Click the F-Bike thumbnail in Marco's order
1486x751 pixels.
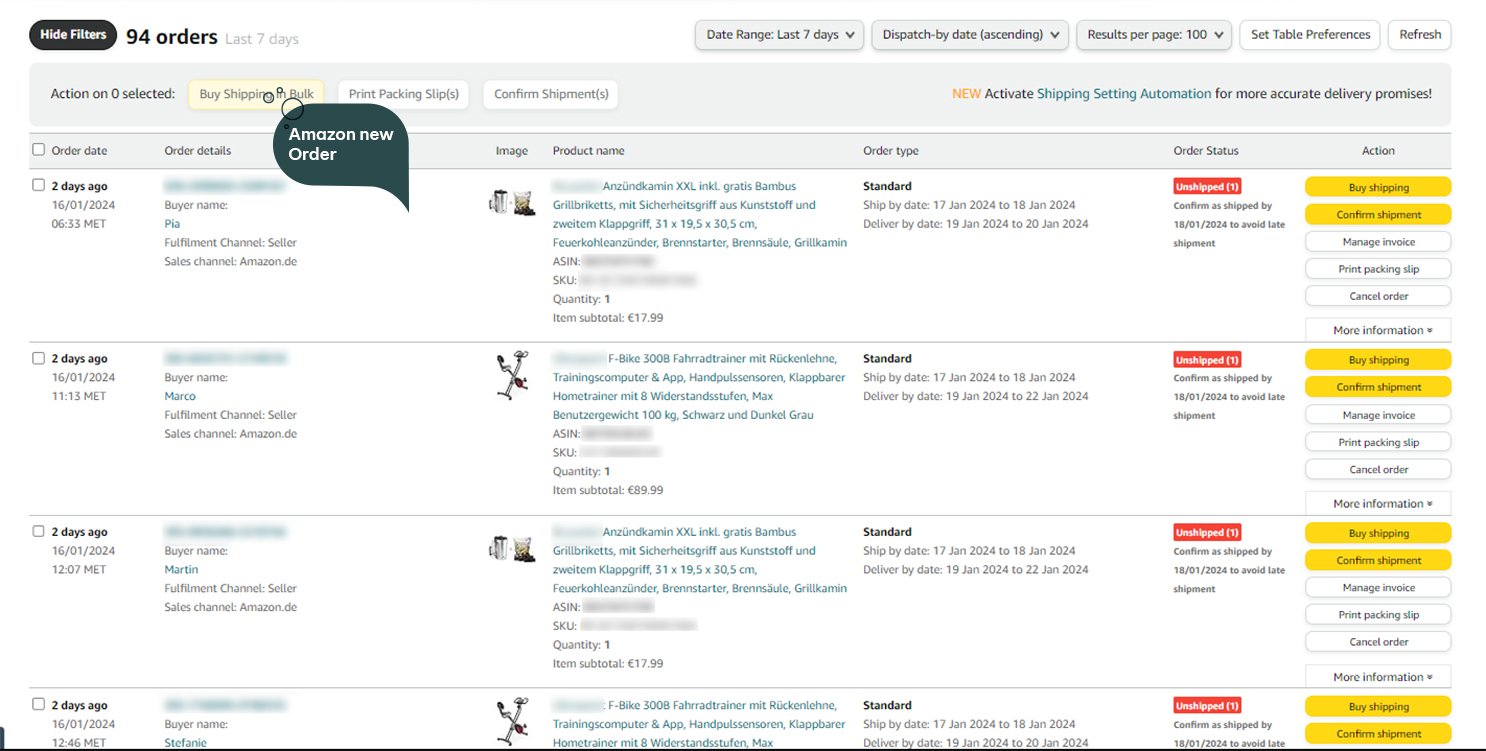[512, 376]
